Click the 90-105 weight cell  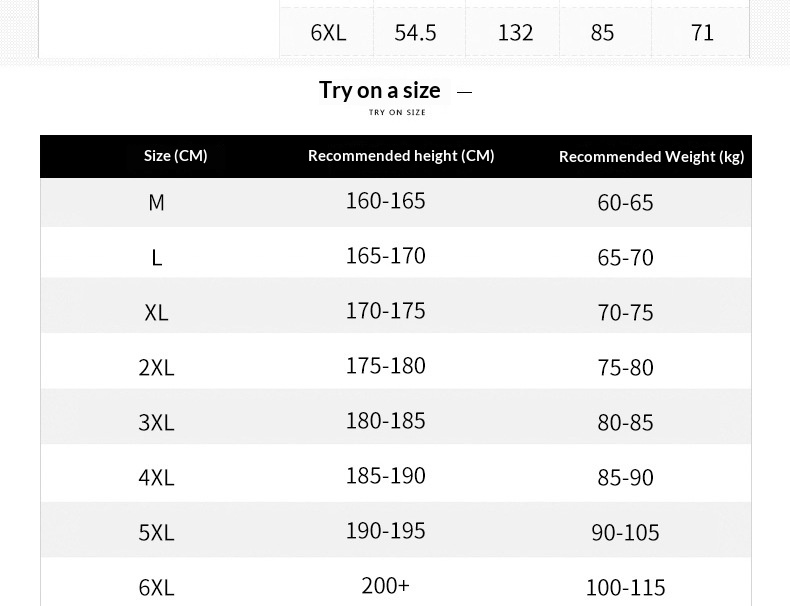(625, 533)
